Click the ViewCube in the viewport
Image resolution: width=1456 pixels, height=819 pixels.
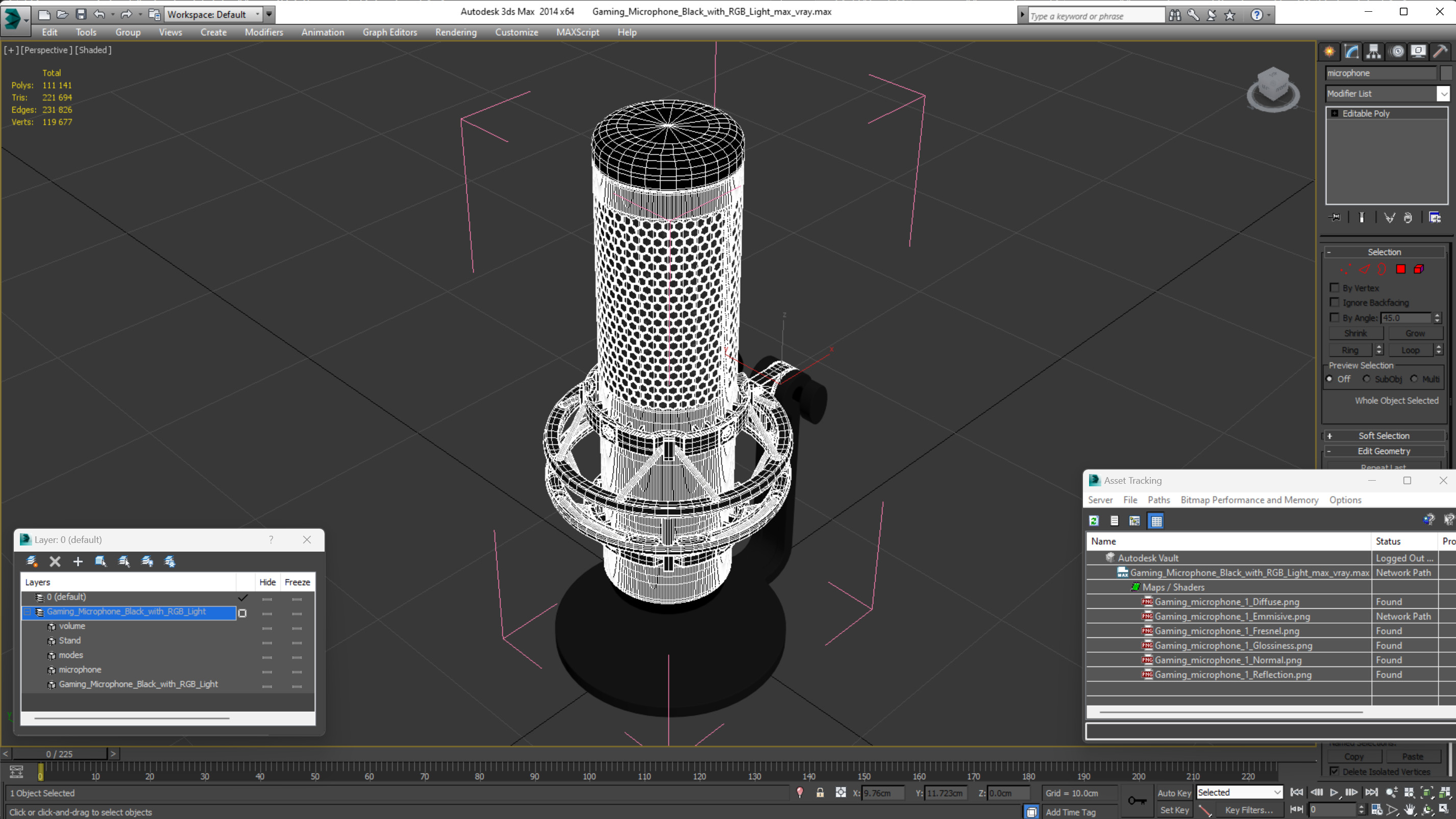click(1273, 89)
